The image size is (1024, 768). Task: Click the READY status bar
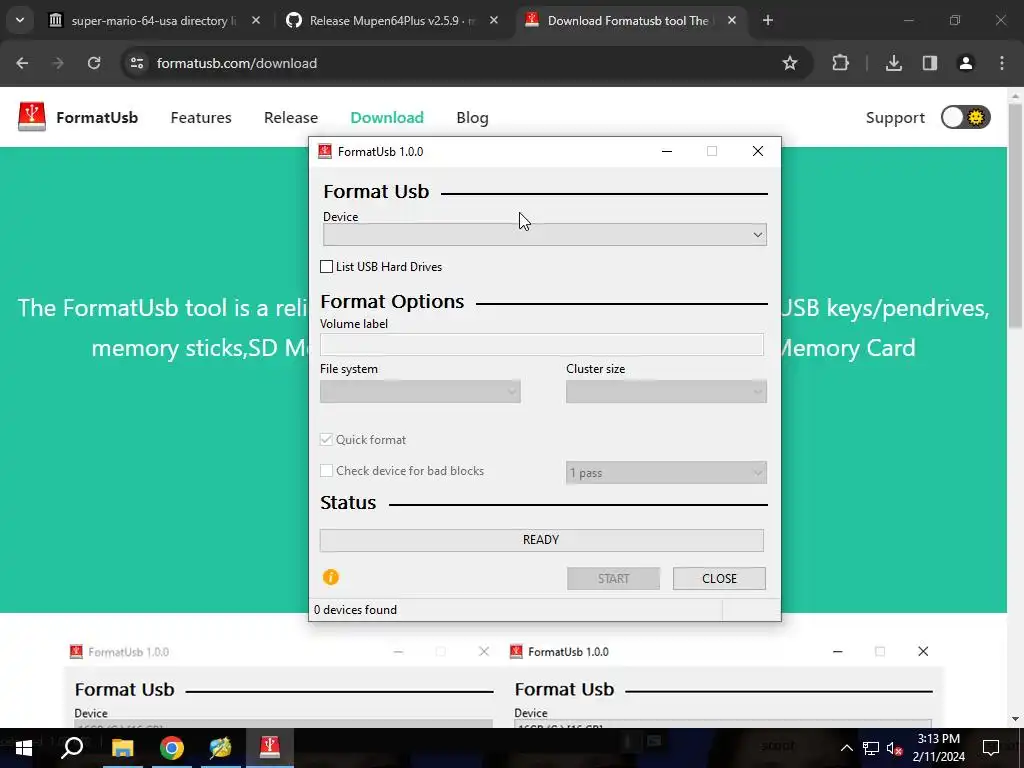541,540
